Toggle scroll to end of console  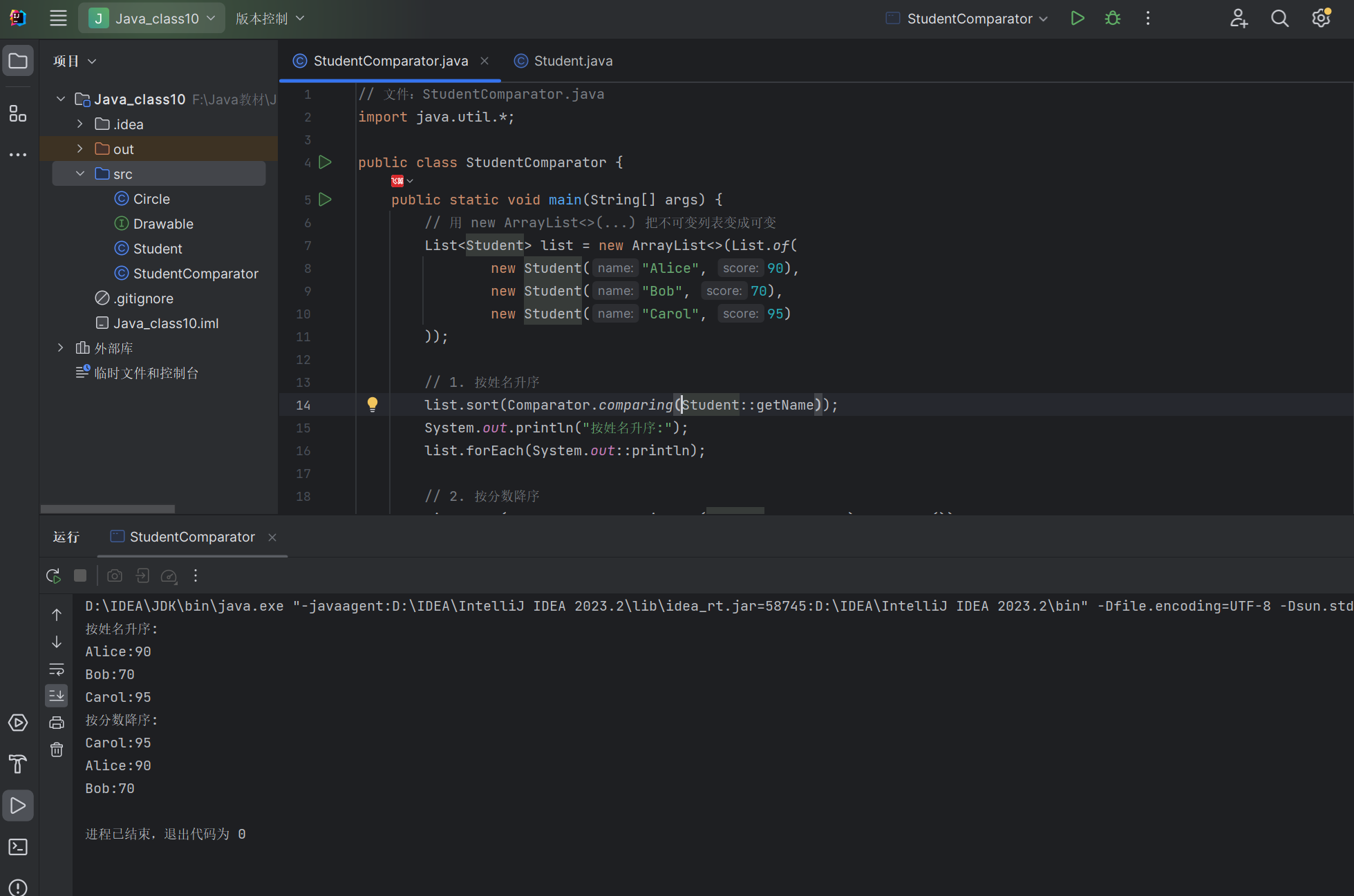pos(57,696)
